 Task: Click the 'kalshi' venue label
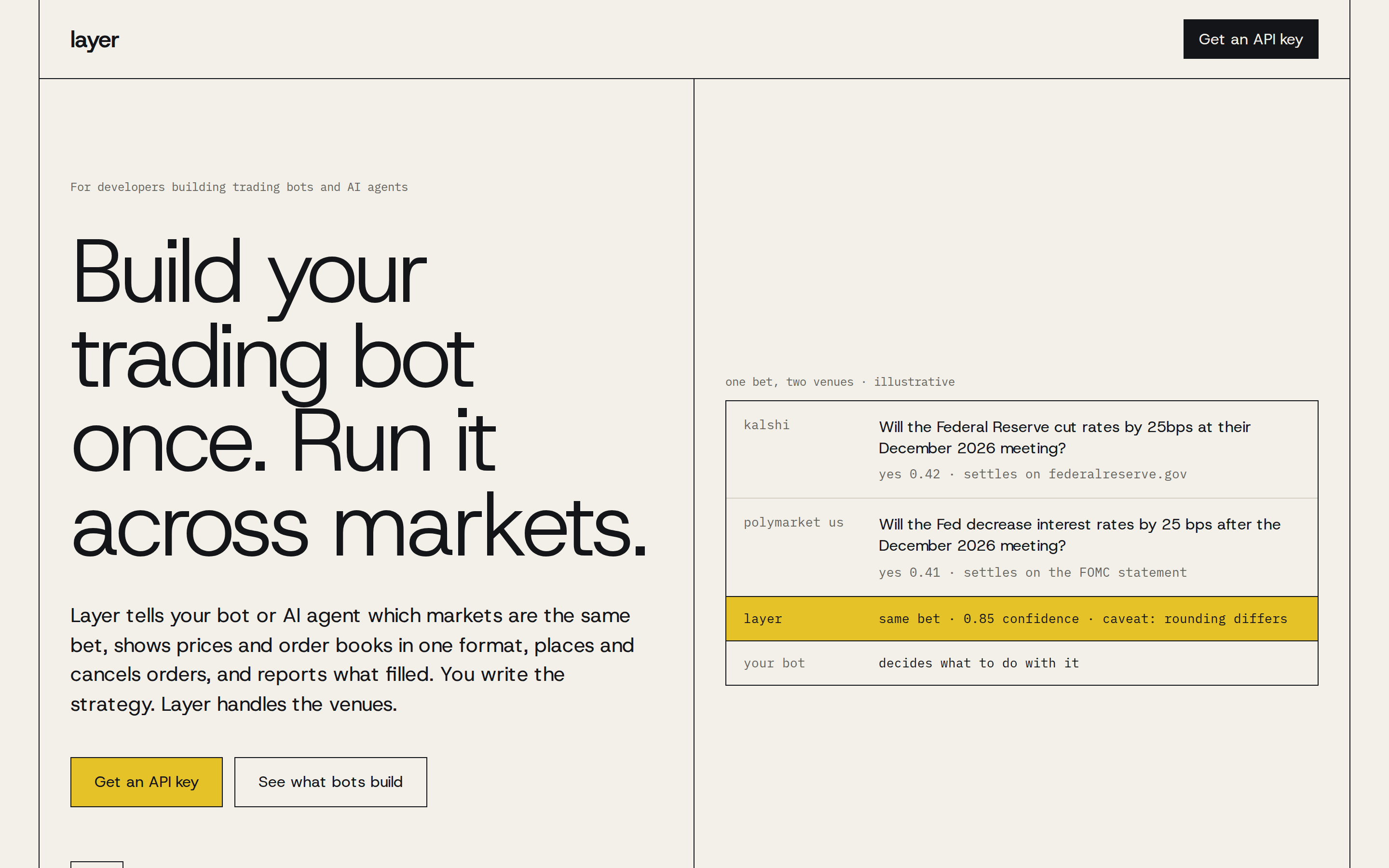pyautogui.click(x=766, y=425)
